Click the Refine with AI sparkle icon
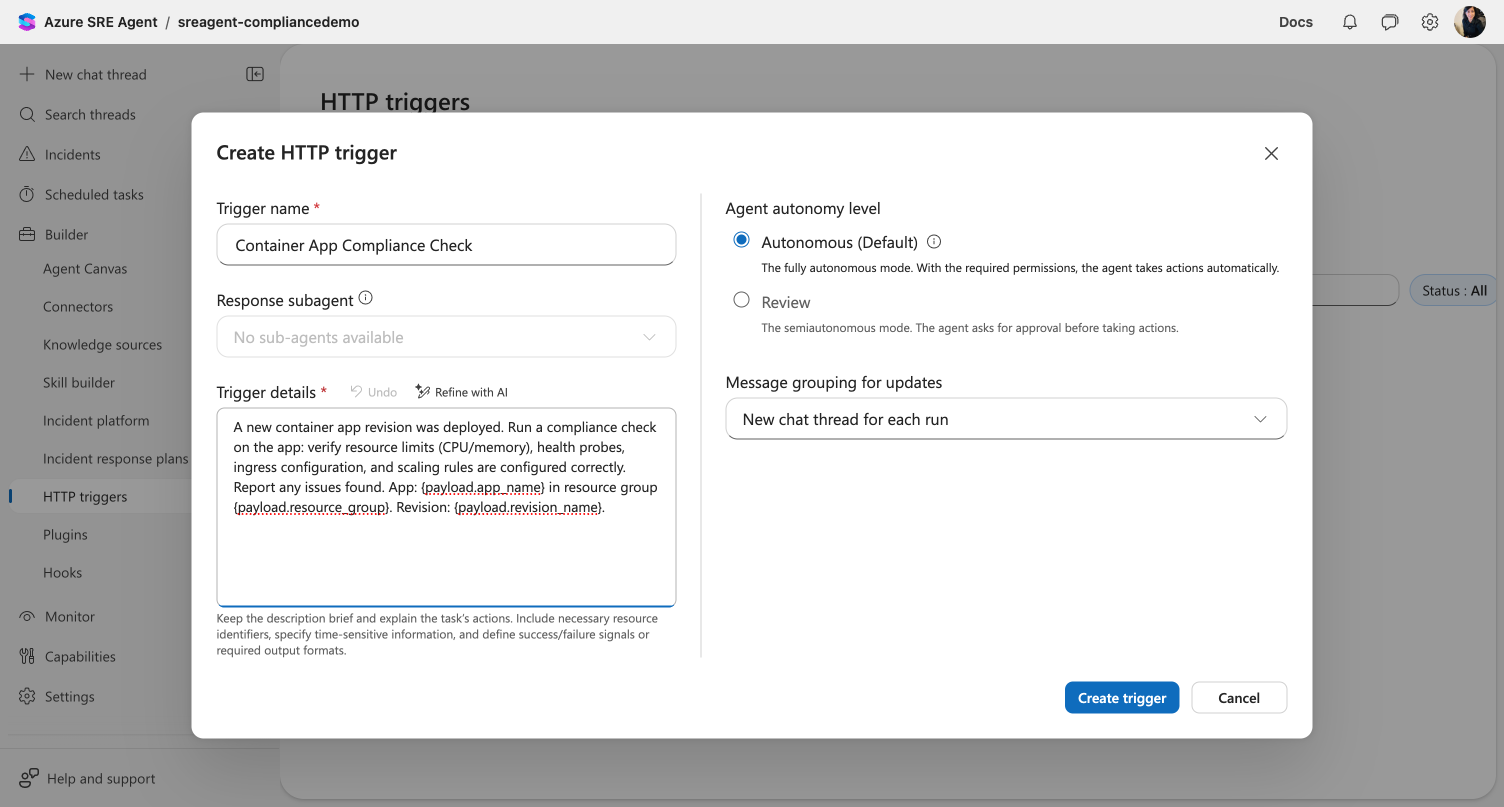 tap(422, 392)
